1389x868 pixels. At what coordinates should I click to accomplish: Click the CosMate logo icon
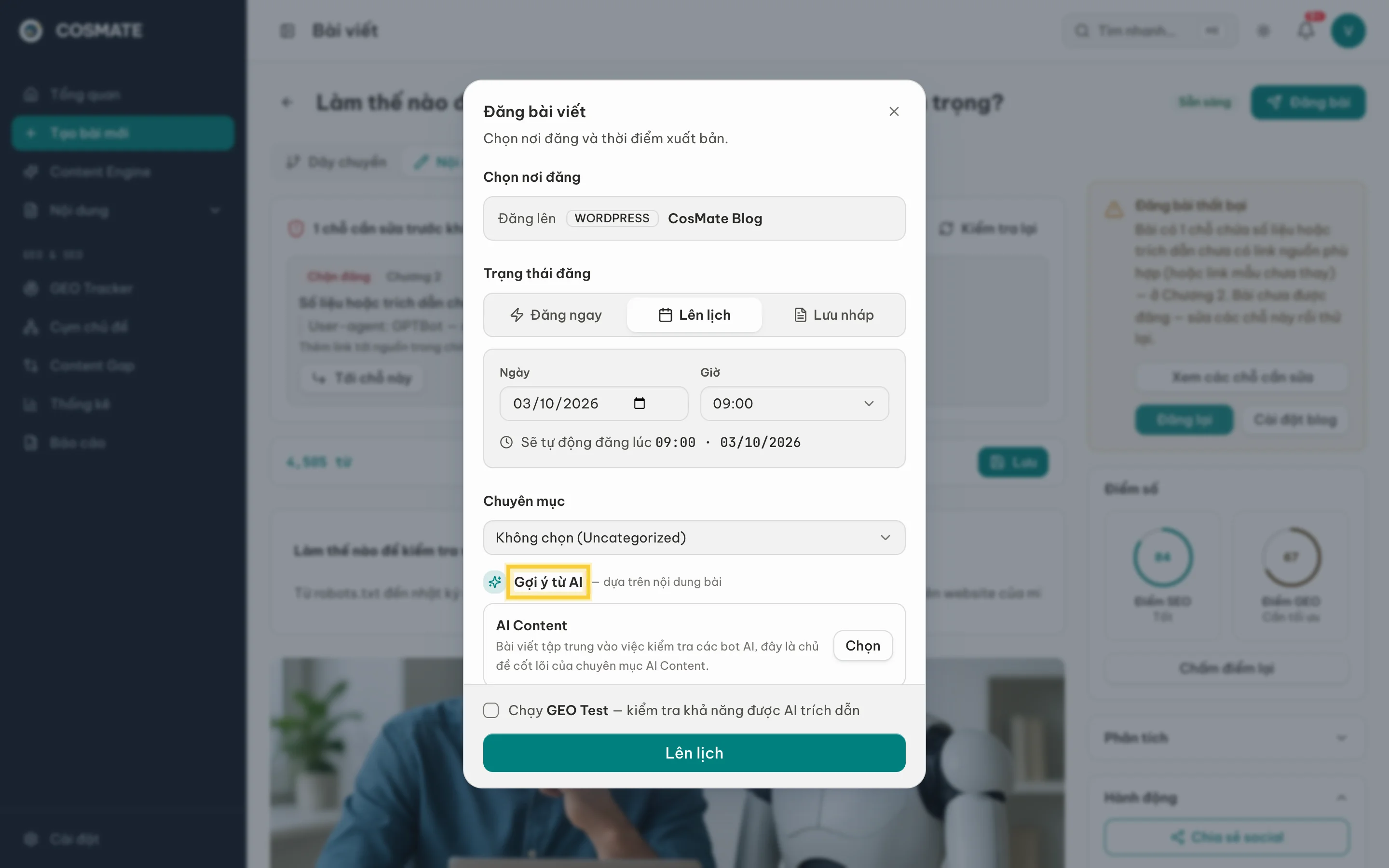tap(30, 30)
